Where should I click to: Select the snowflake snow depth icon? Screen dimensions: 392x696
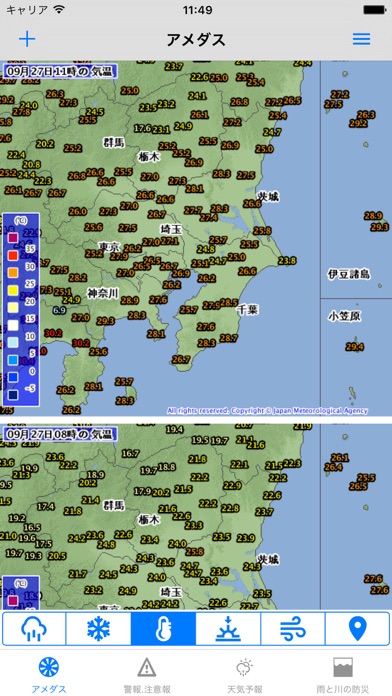(x=99, y=629)
